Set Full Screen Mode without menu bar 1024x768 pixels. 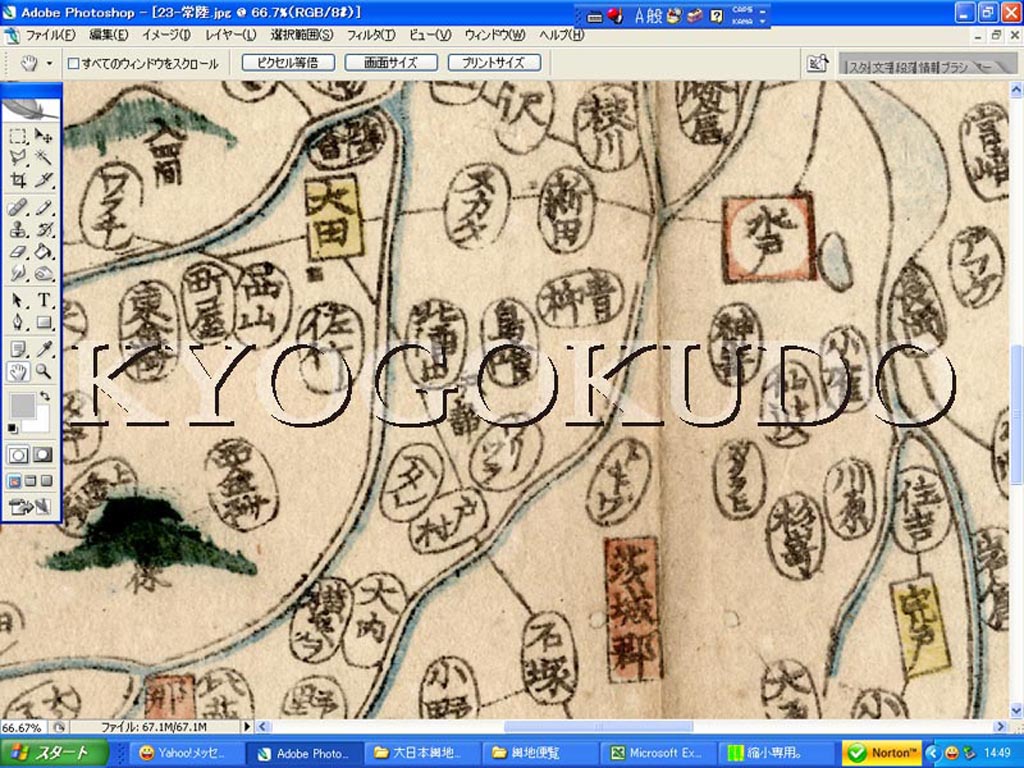46,481
